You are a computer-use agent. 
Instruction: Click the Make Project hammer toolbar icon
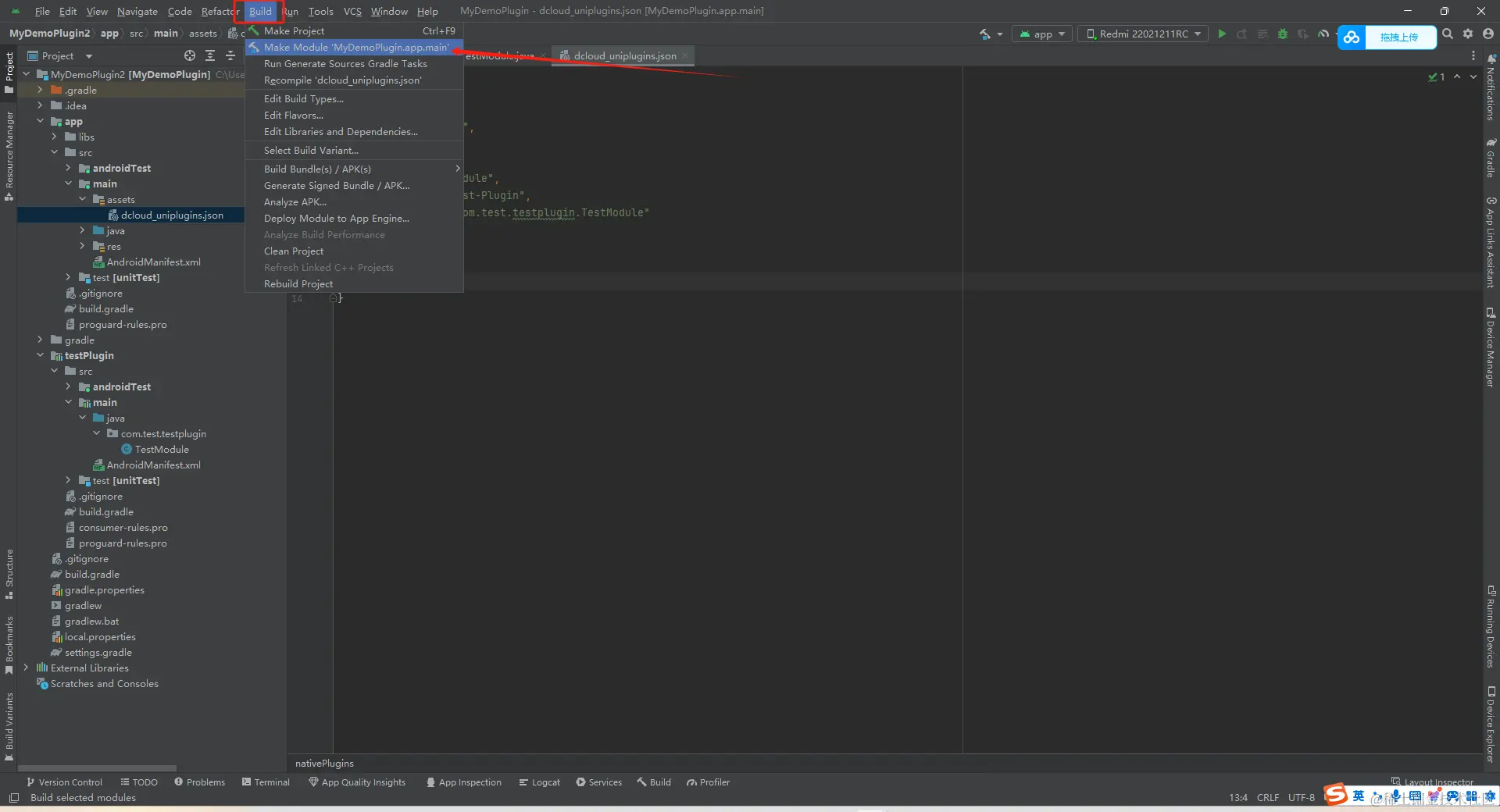pyautogui.click(x=985, y=34)
